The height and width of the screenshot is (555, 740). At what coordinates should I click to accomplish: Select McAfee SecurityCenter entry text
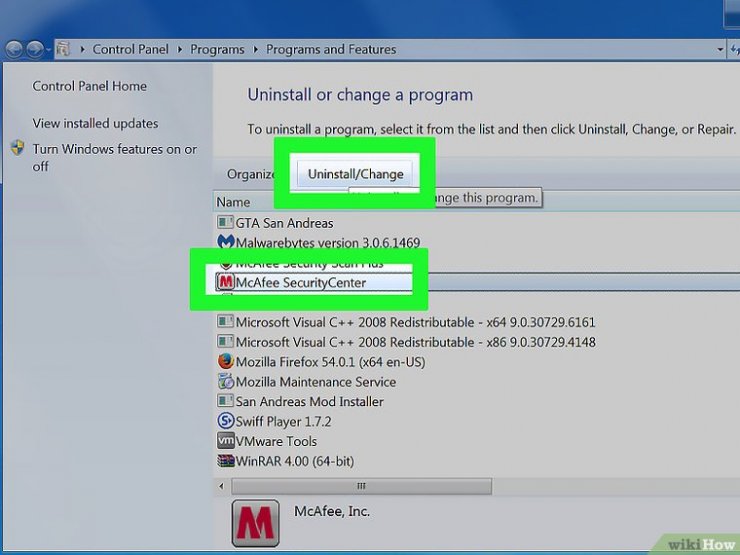(301, 283)
